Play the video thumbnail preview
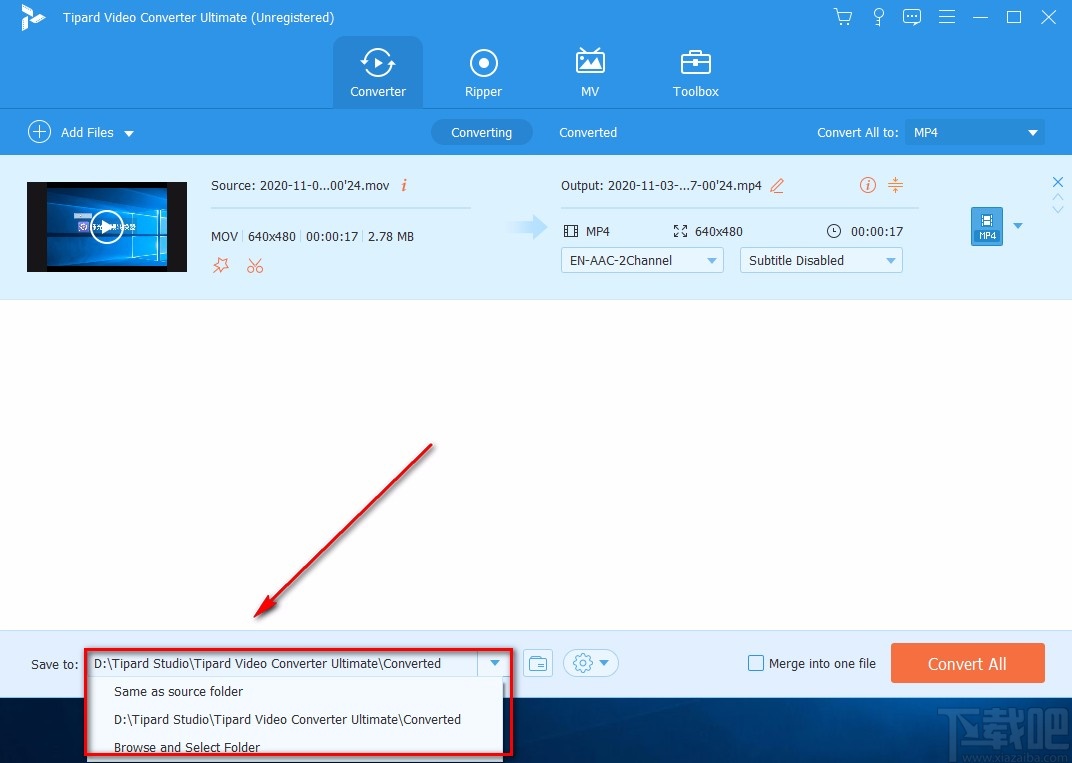This screenshot has height=763, width=1072. [107, 226]
